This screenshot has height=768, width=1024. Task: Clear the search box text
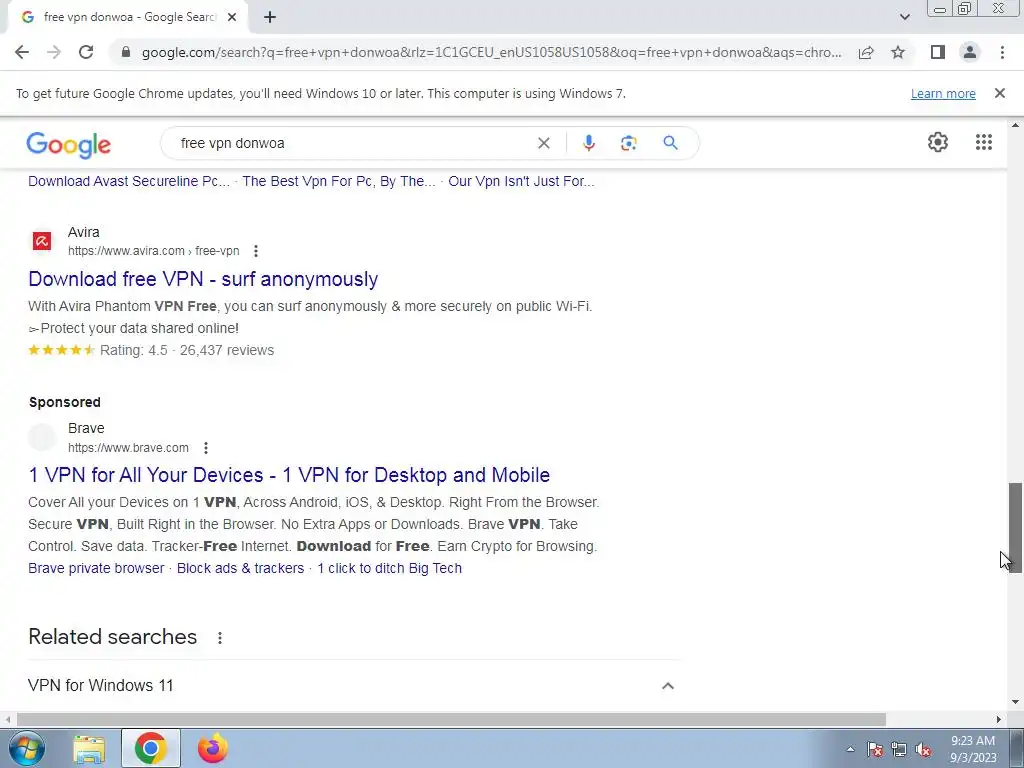click(543, 143)
